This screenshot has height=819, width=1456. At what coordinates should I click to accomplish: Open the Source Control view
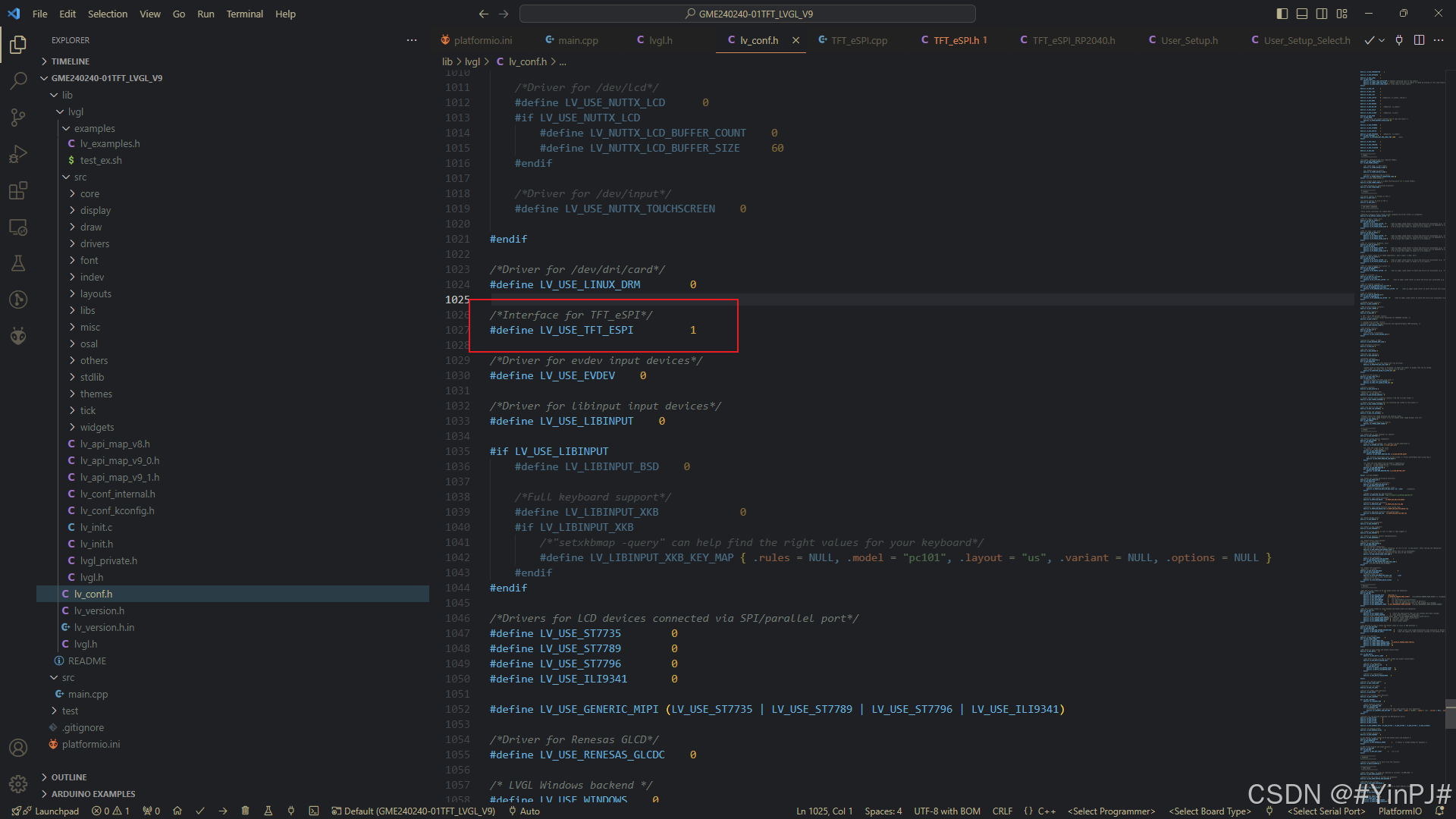click(18, 117)
